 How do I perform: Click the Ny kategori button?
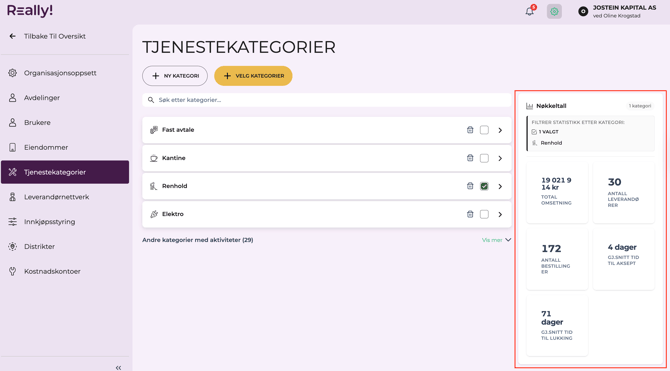click(175, 76)
